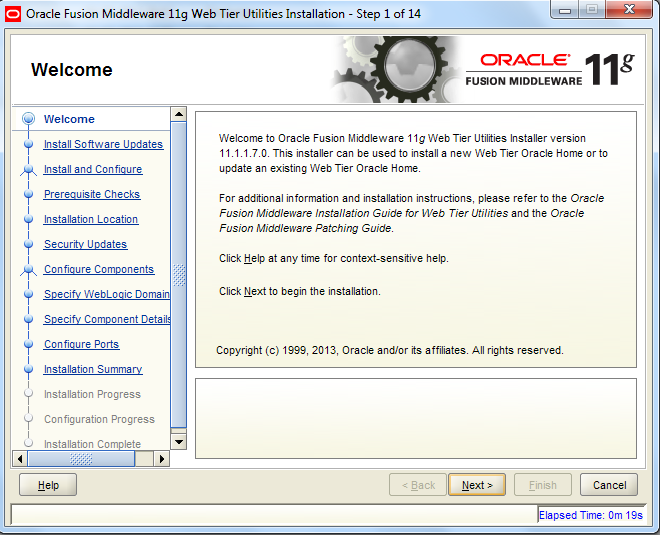Click the Install Software Updates step bullet

coord(29,144)
